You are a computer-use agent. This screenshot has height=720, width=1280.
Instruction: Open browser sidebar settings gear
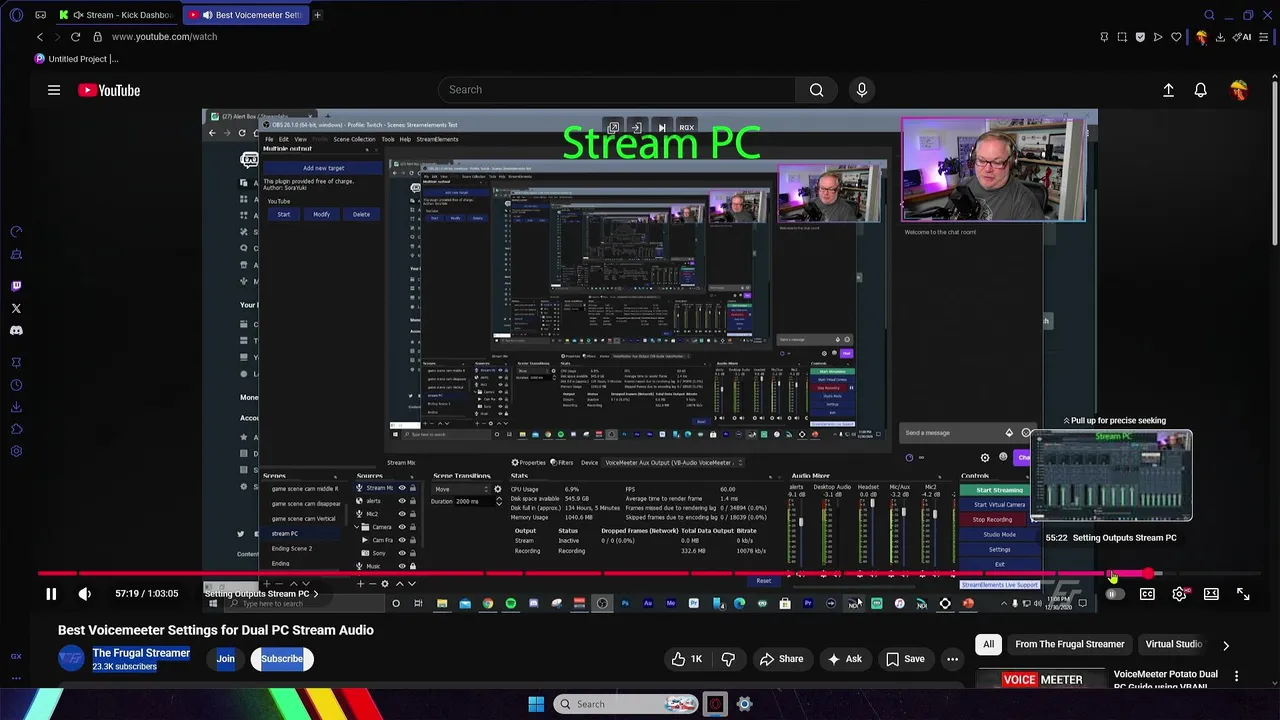16,451
